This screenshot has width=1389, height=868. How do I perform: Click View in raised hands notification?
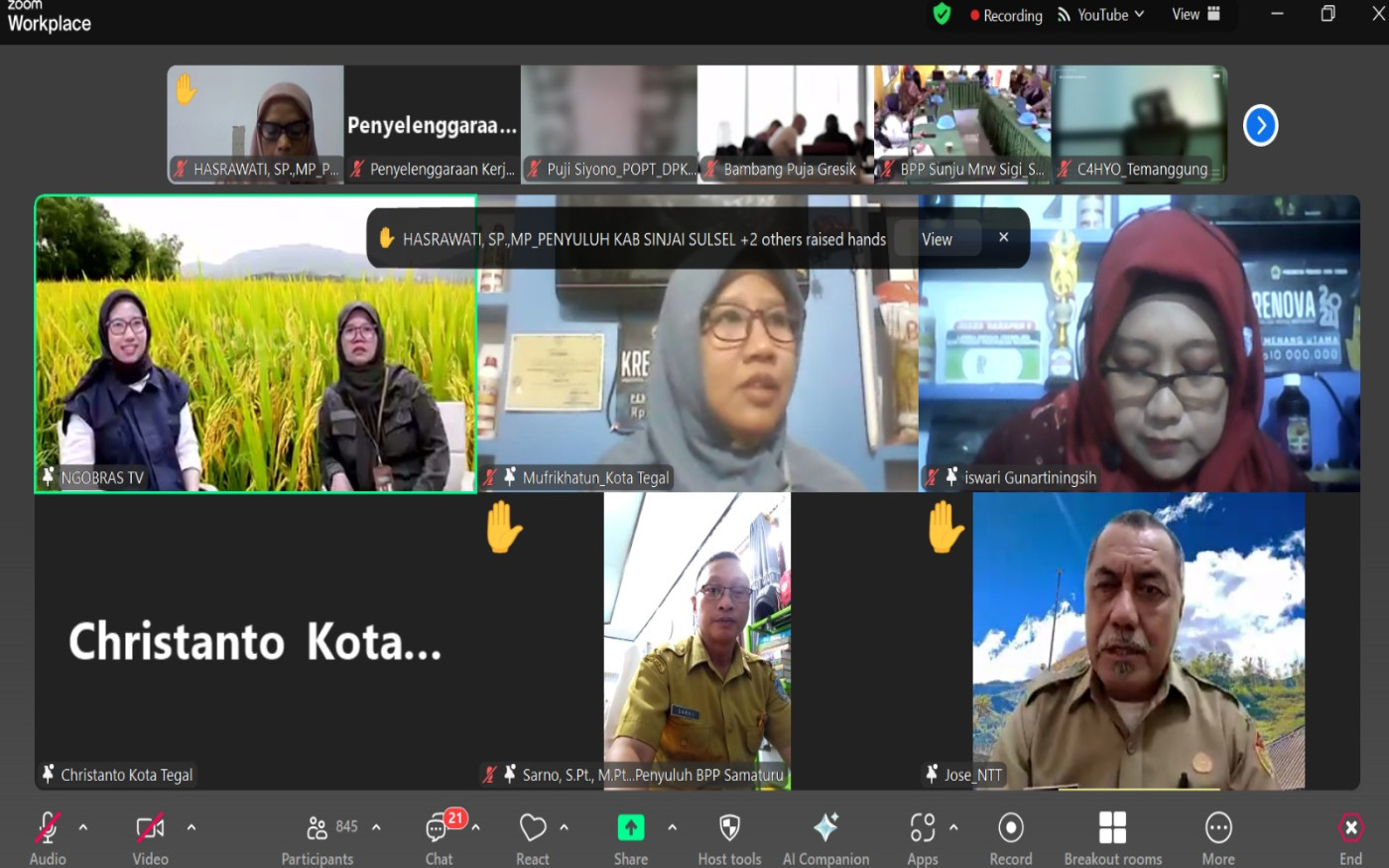tap(937, 239)
